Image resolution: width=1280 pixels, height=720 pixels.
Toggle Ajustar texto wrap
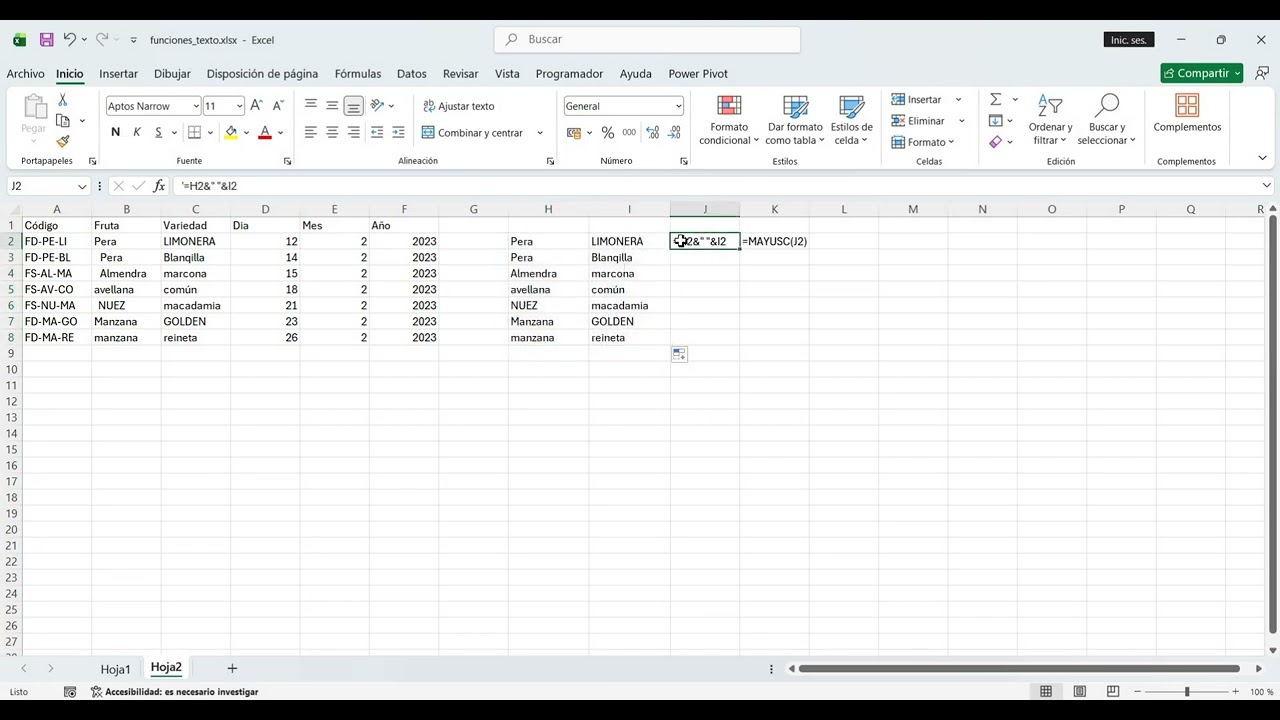(x=459, y=106)
